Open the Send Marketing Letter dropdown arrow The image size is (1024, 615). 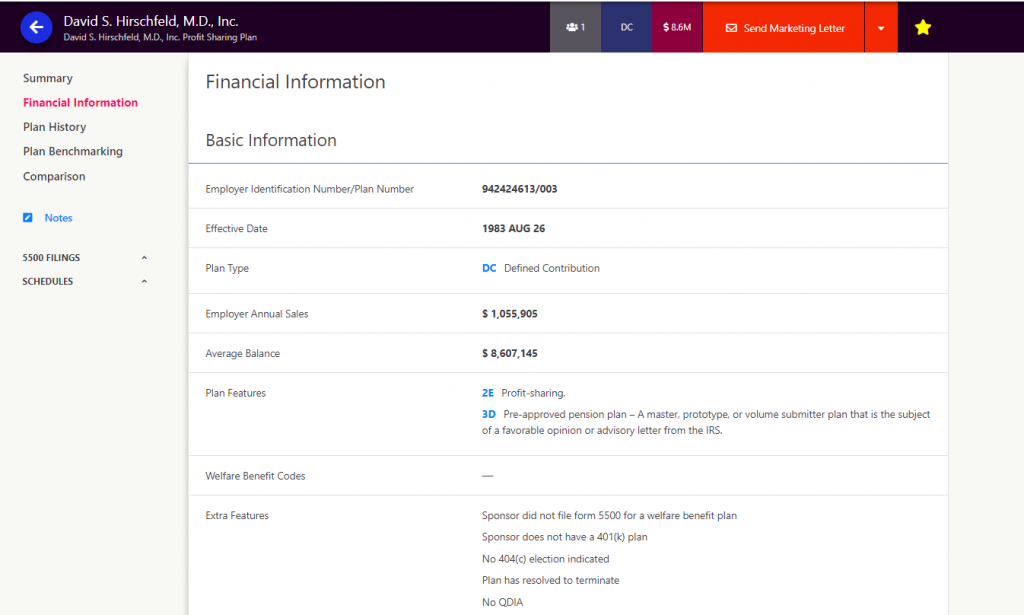coord(880,28)
